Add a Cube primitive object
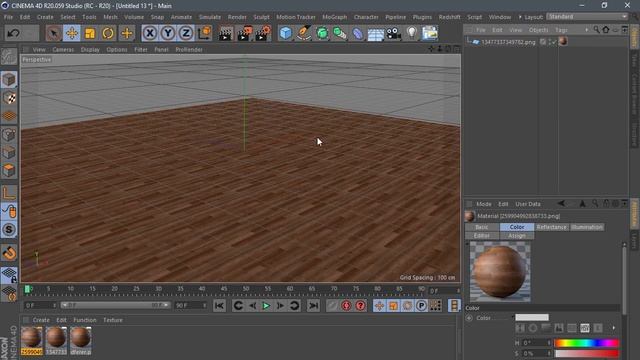The width and height of the screenshot is (640, 360). point(286,33)
